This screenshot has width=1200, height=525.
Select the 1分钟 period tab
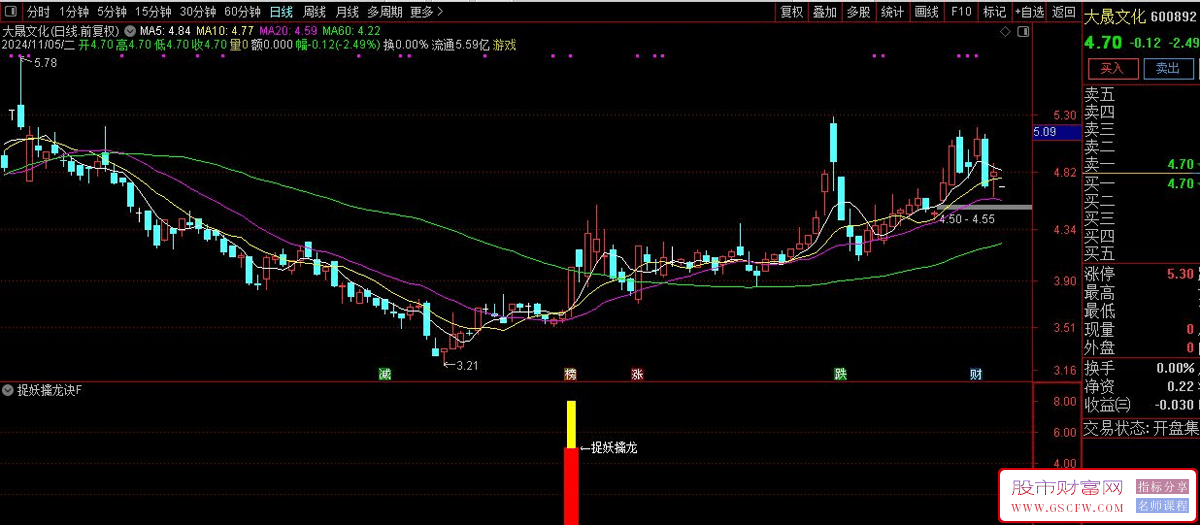[73, 12]
